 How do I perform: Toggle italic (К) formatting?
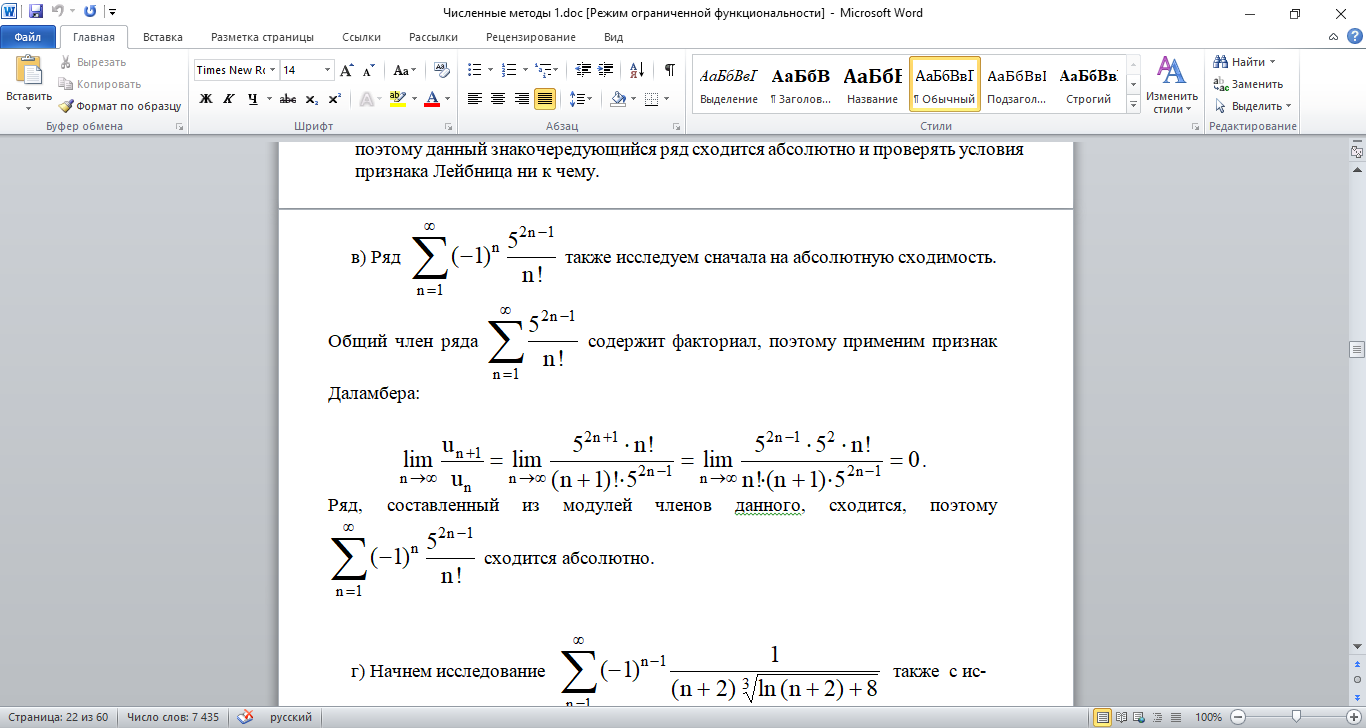[x=229, y=99]
